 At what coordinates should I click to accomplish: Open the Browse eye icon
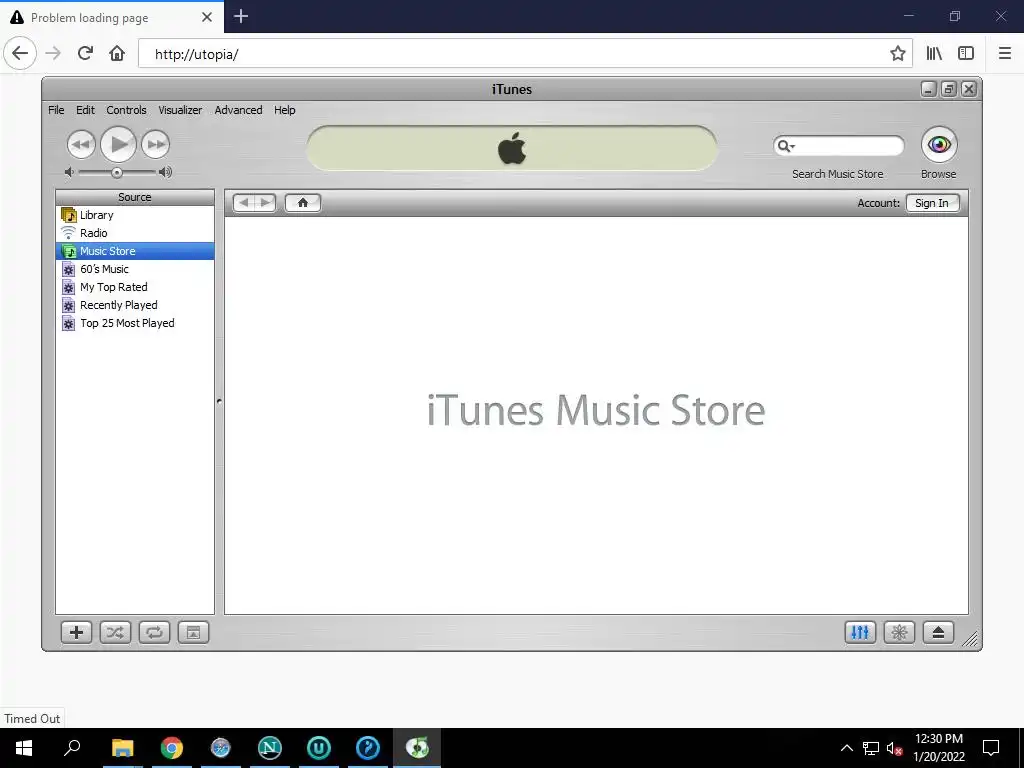(x=939, y=144)
